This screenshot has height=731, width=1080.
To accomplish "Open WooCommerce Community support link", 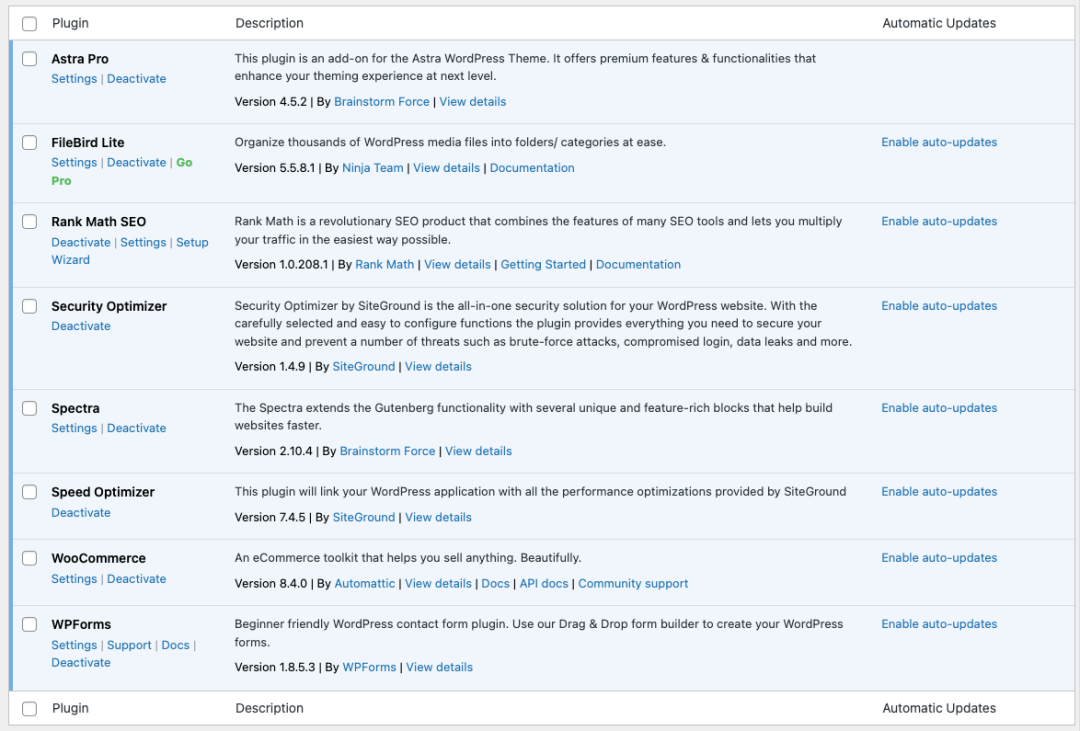I will (x=632, y=583).
